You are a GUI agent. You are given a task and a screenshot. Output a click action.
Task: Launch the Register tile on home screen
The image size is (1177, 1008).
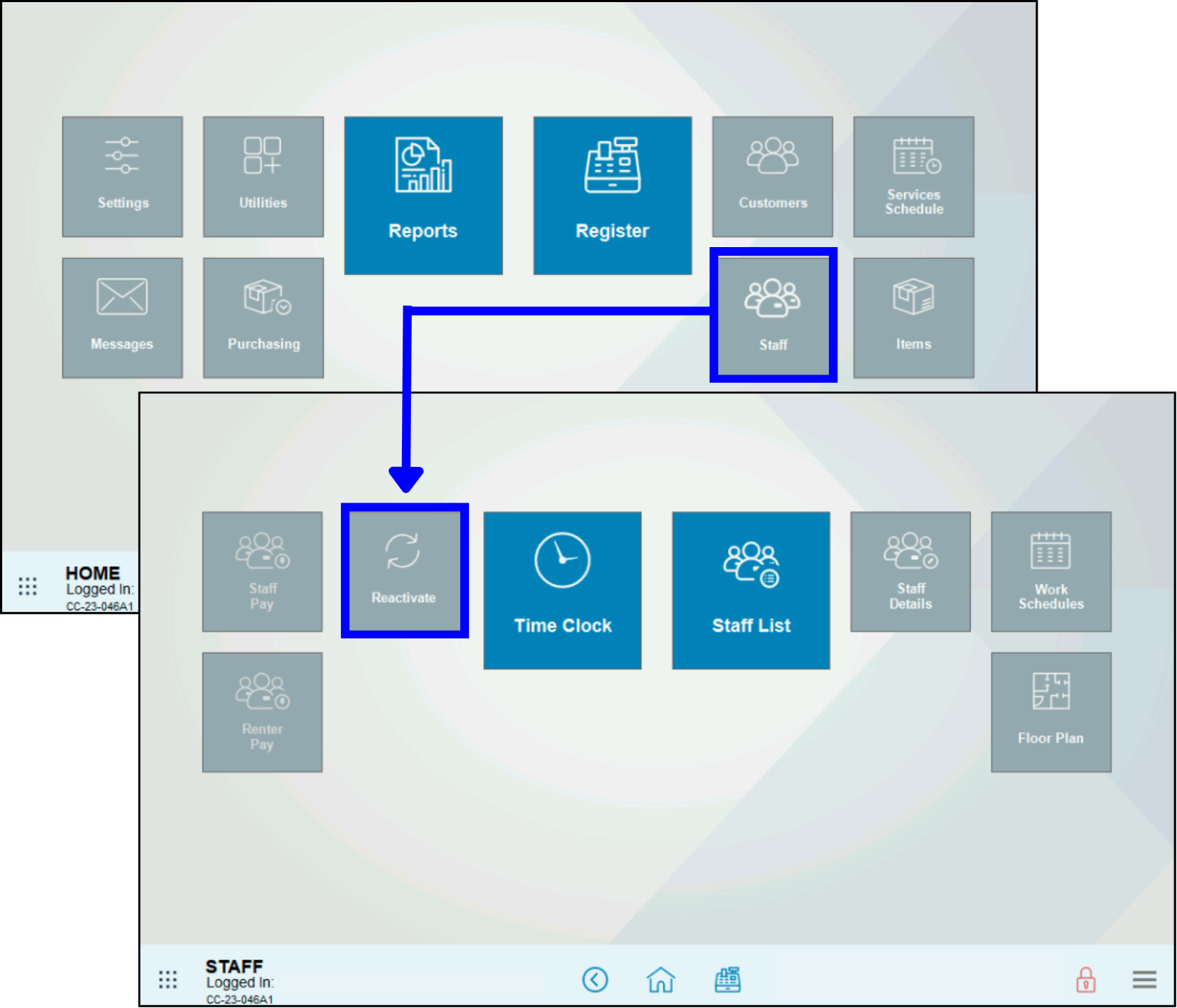[x=612, y=195]
